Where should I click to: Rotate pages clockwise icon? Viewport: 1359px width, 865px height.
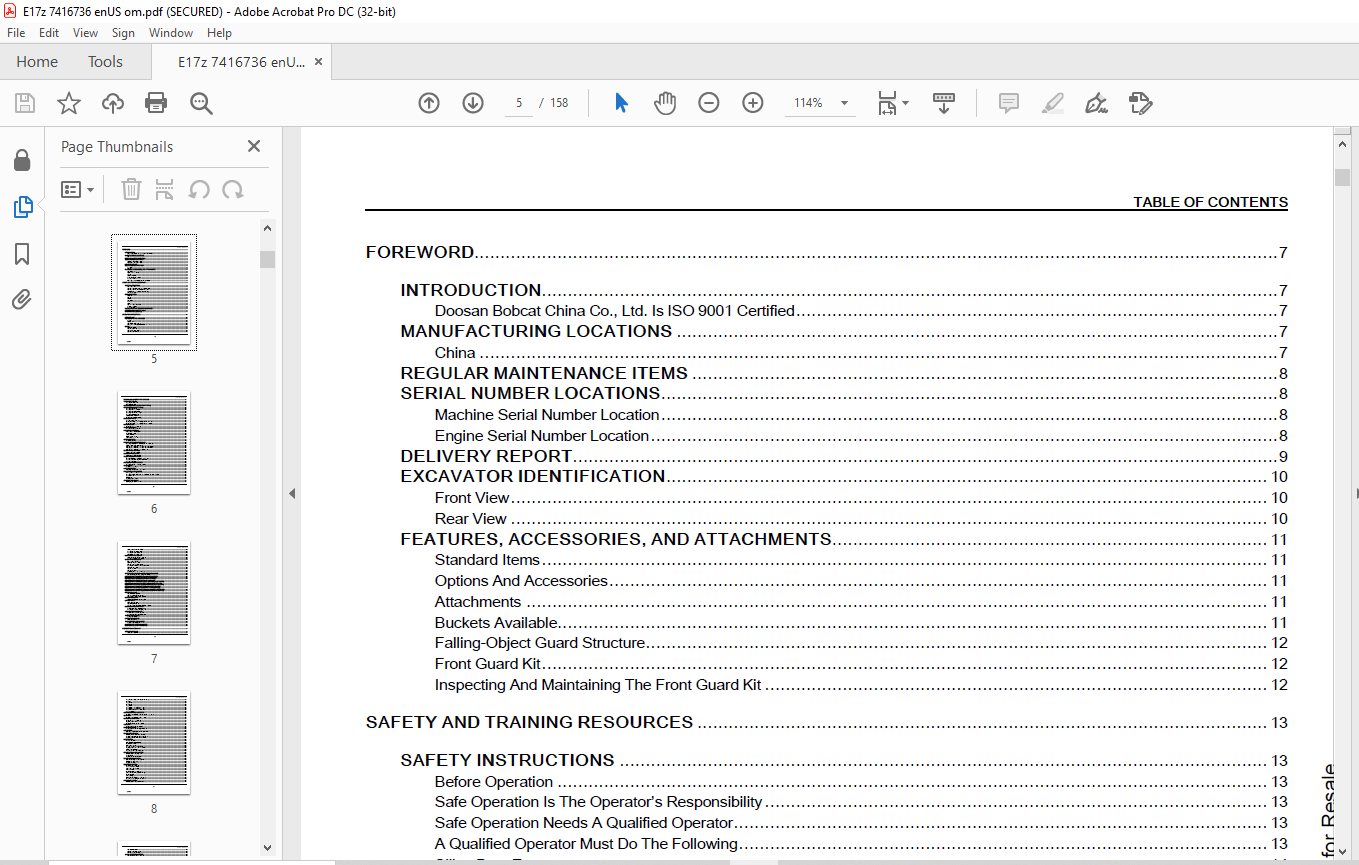tap(233, 189)
